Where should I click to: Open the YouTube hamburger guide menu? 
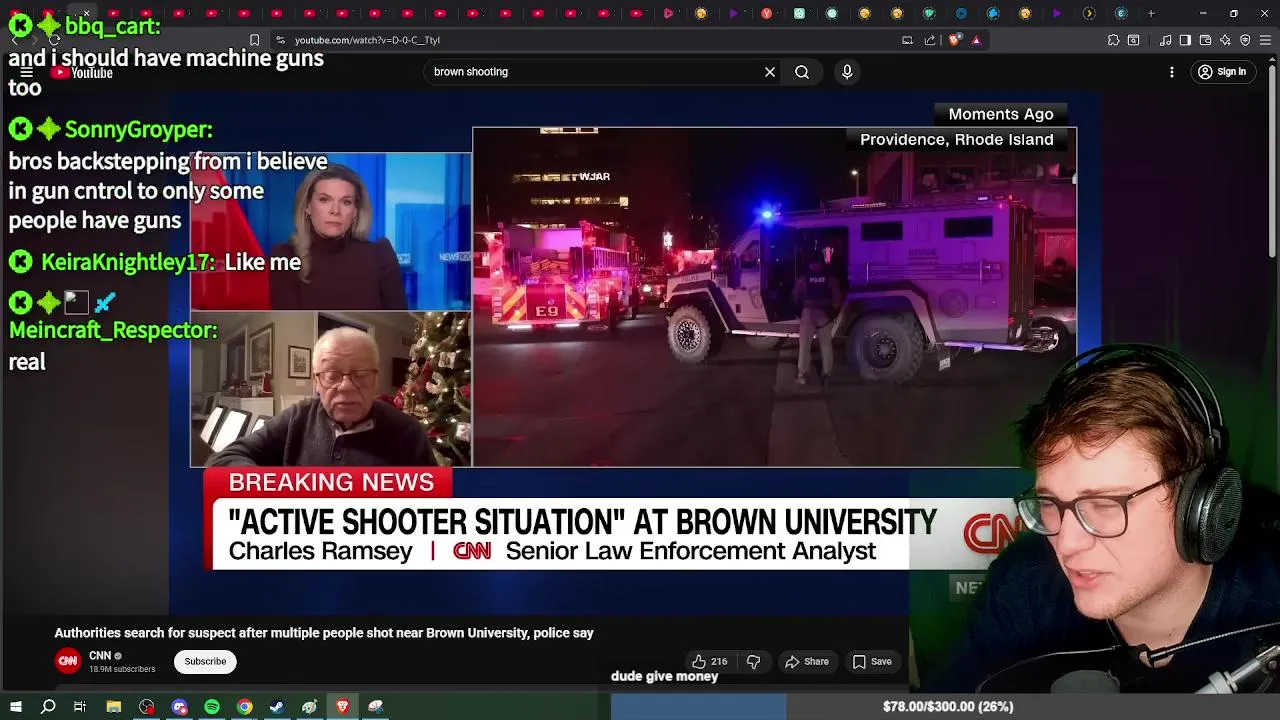[x=27, y=73]
